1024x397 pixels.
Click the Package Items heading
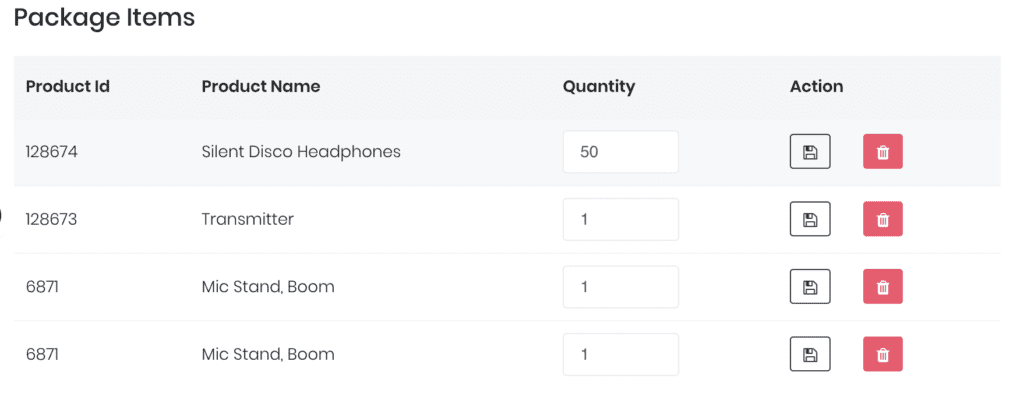(104, 18)
